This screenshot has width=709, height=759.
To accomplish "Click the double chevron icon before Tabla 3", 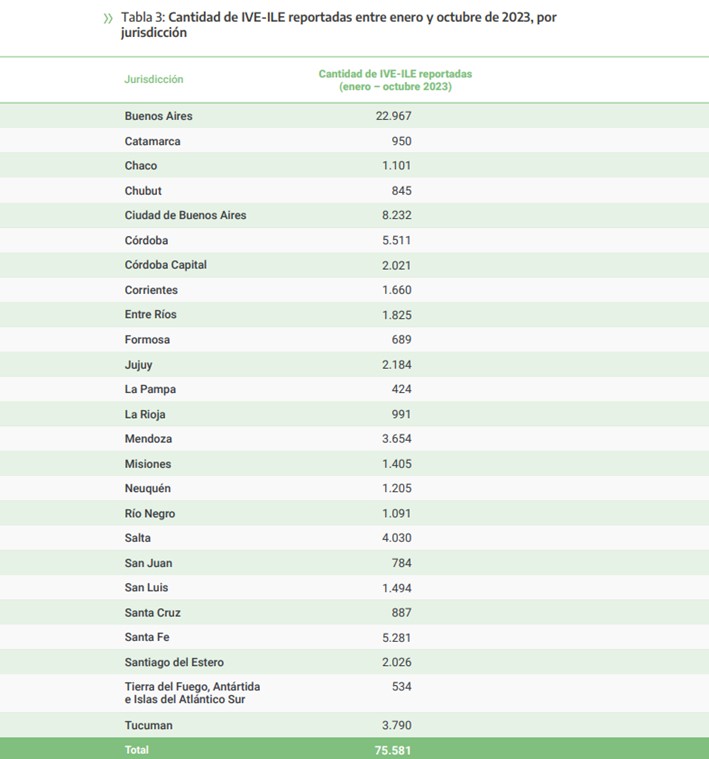I will 108,18.
